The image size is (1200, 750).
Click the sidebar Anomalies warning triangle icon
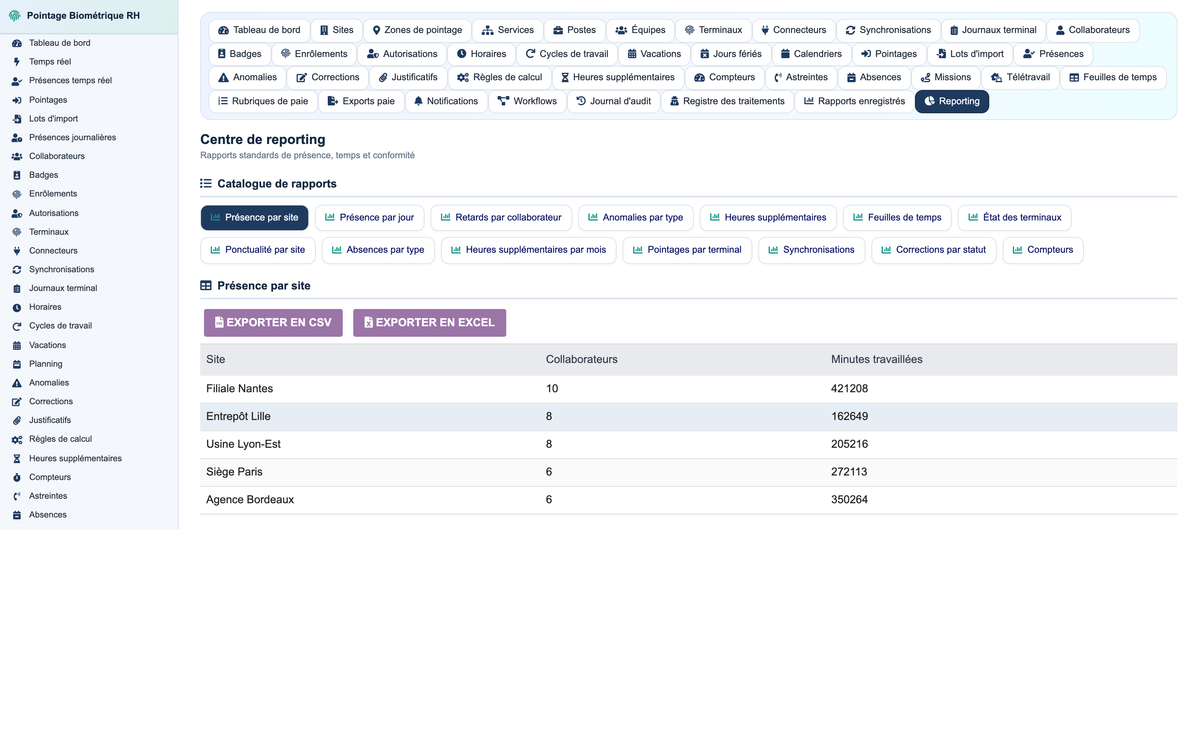(17, 383)
